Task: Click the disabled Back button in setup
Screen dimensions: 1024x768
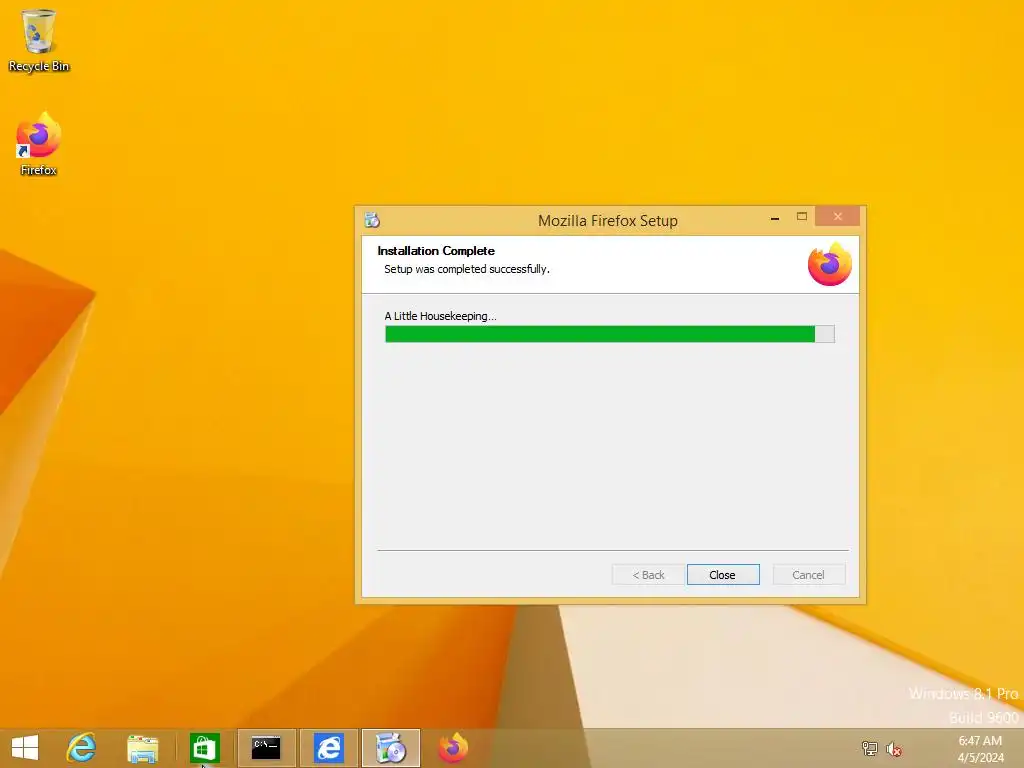Action: [x=648, y=575]
